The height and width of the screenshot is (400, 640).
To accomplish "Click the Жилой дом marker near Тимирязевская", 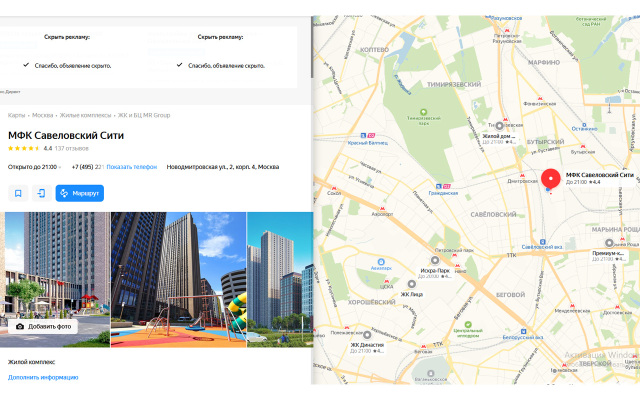I will click(499, 126).
